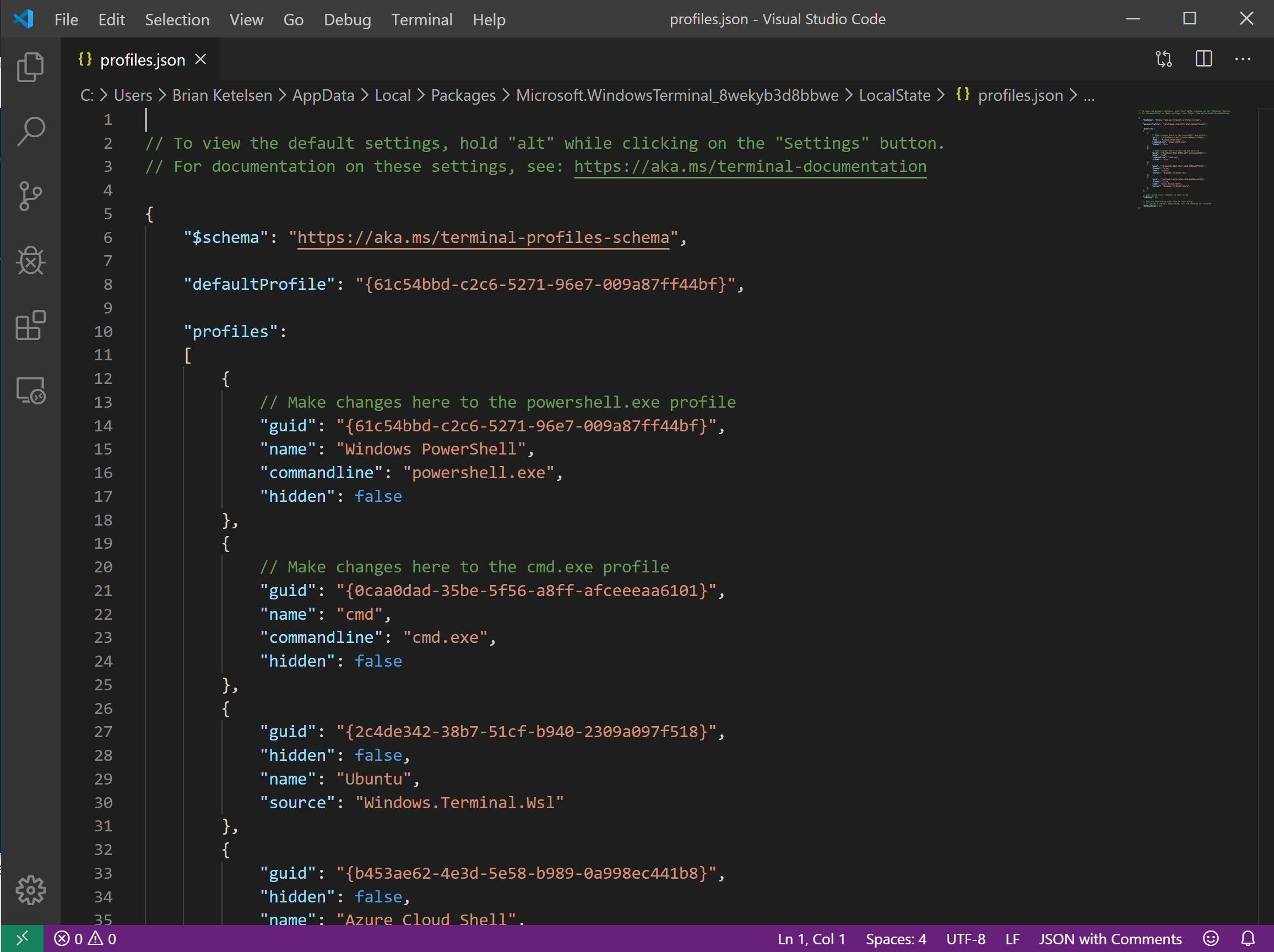Open the Explorer view in activity bar
The height and width of the screenshot is (952, 1274).
coord(30,67)
